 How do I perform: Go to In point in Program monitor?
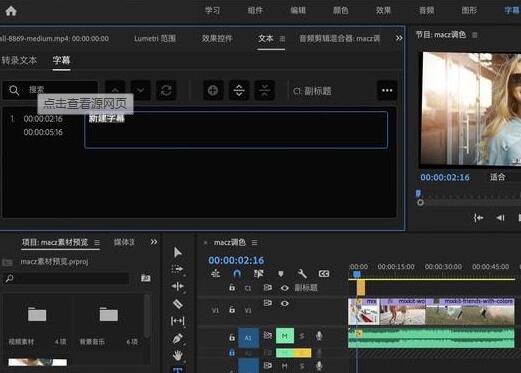click(478, 218)
